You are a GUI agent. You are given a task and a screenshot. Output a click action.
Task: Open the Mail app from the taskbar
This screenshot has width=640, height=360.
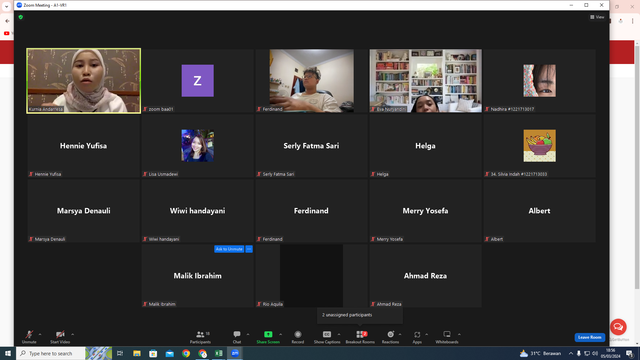[x=169, y=353]
